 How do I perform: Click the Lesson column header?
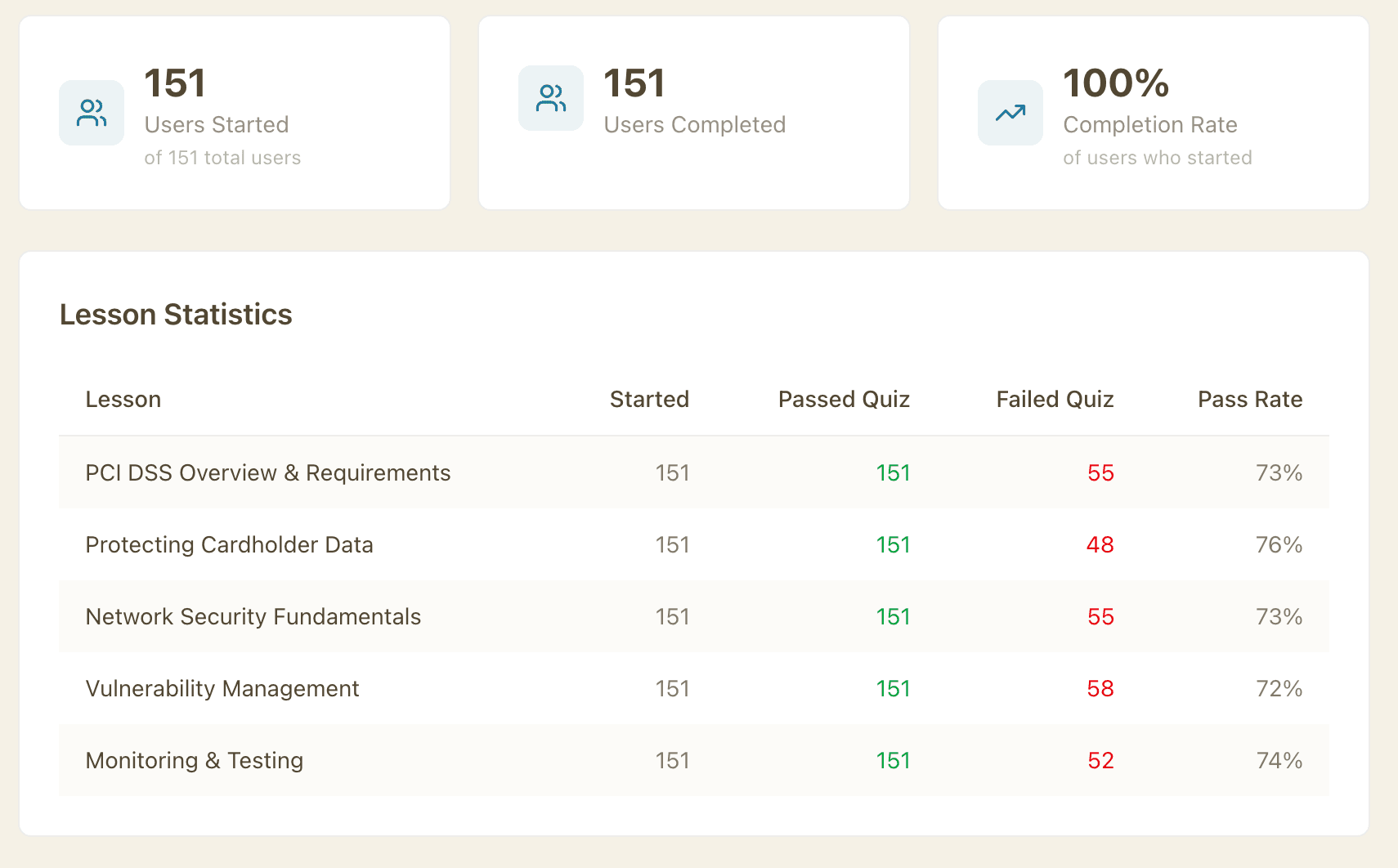pos(123,400)
